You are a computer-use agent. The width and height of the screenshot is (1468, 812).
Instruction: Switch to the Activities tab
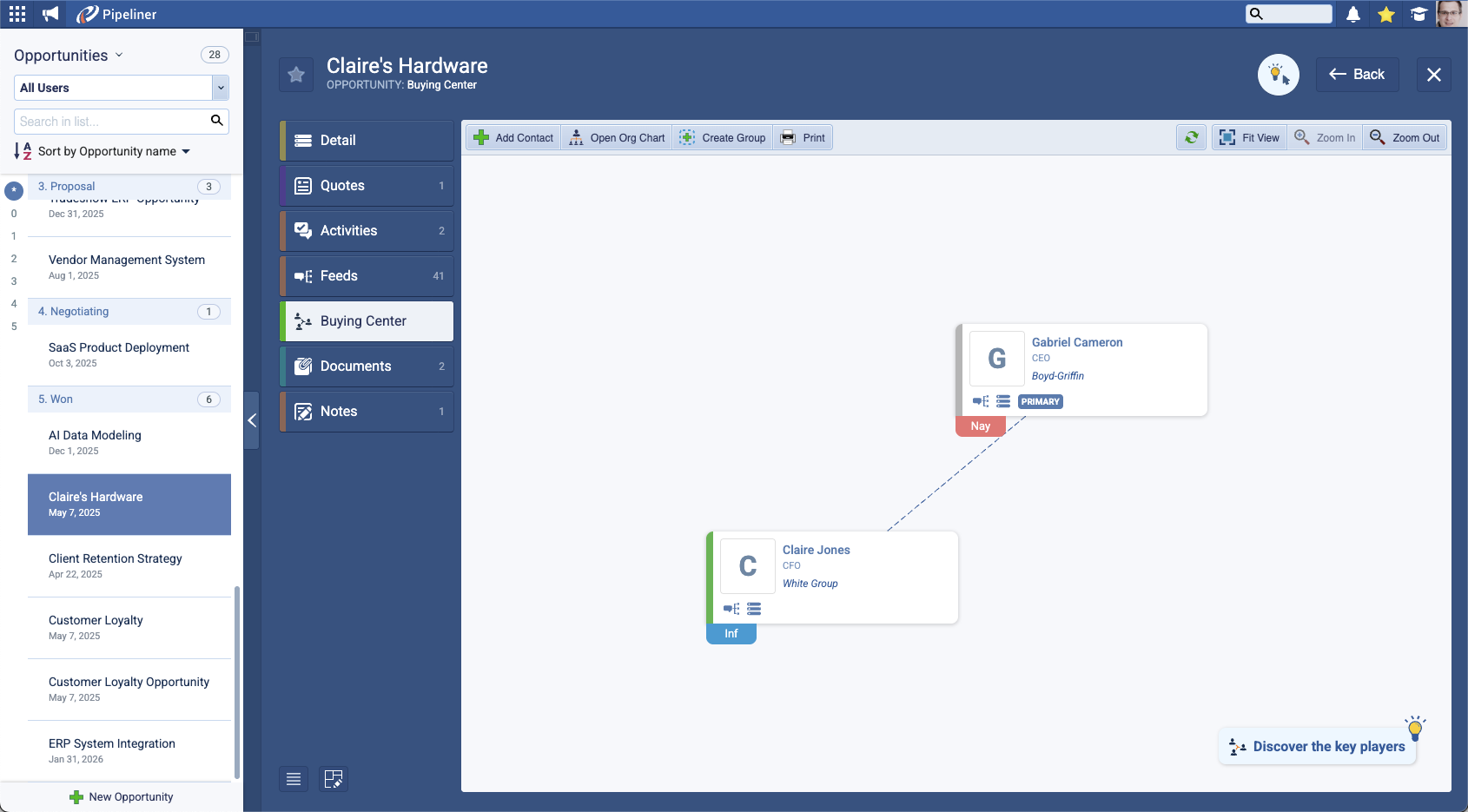(367, 231)
